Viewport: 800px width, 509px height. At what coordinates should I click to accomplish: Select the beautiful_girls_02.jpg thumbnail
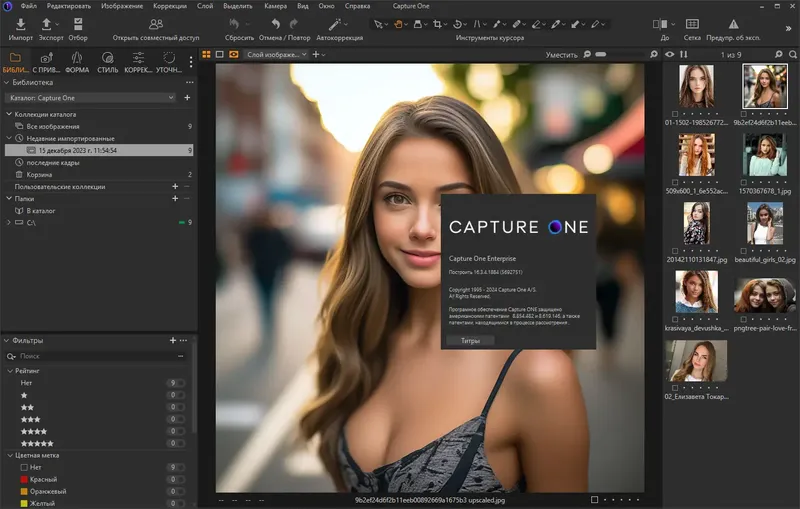[764, 225]
